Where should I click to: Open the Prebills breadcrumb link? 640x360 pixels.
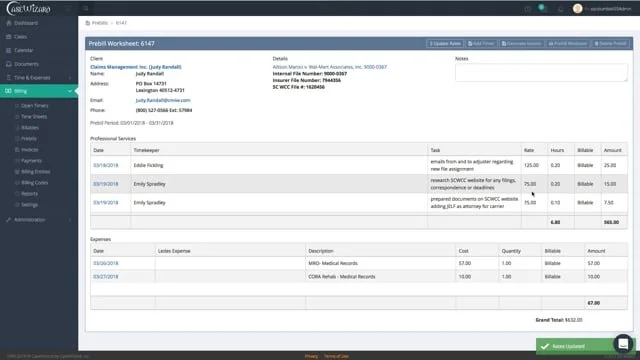tap(100, 23)
